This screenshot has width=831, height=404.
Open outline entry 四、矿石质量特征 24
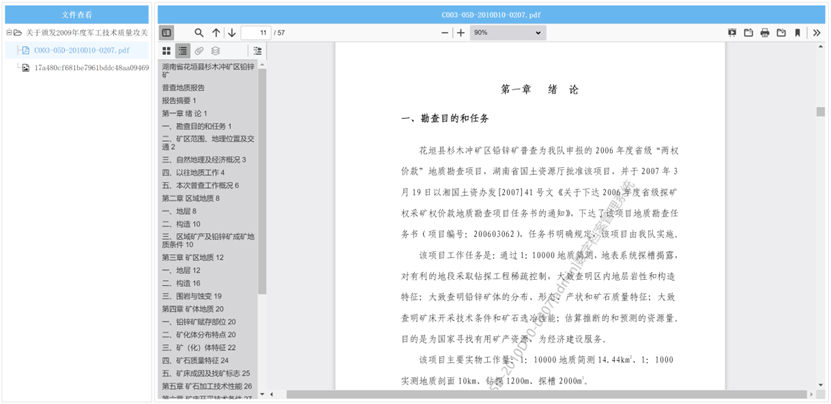[x=195, y=361]
